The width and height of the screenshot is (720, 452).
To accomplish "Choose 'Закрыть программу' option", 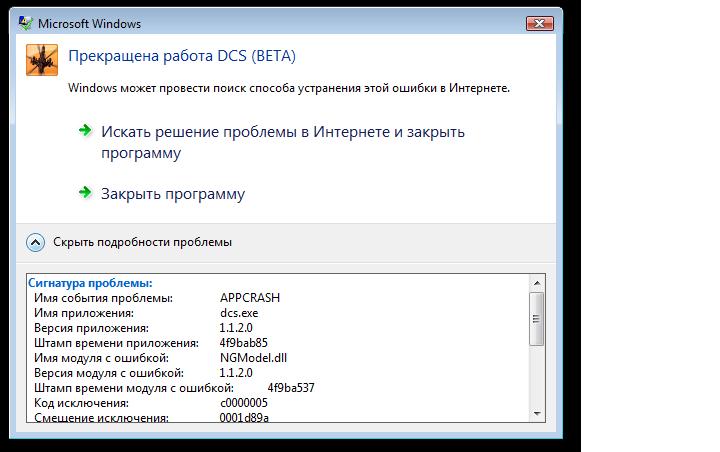I will pos(173,193).
